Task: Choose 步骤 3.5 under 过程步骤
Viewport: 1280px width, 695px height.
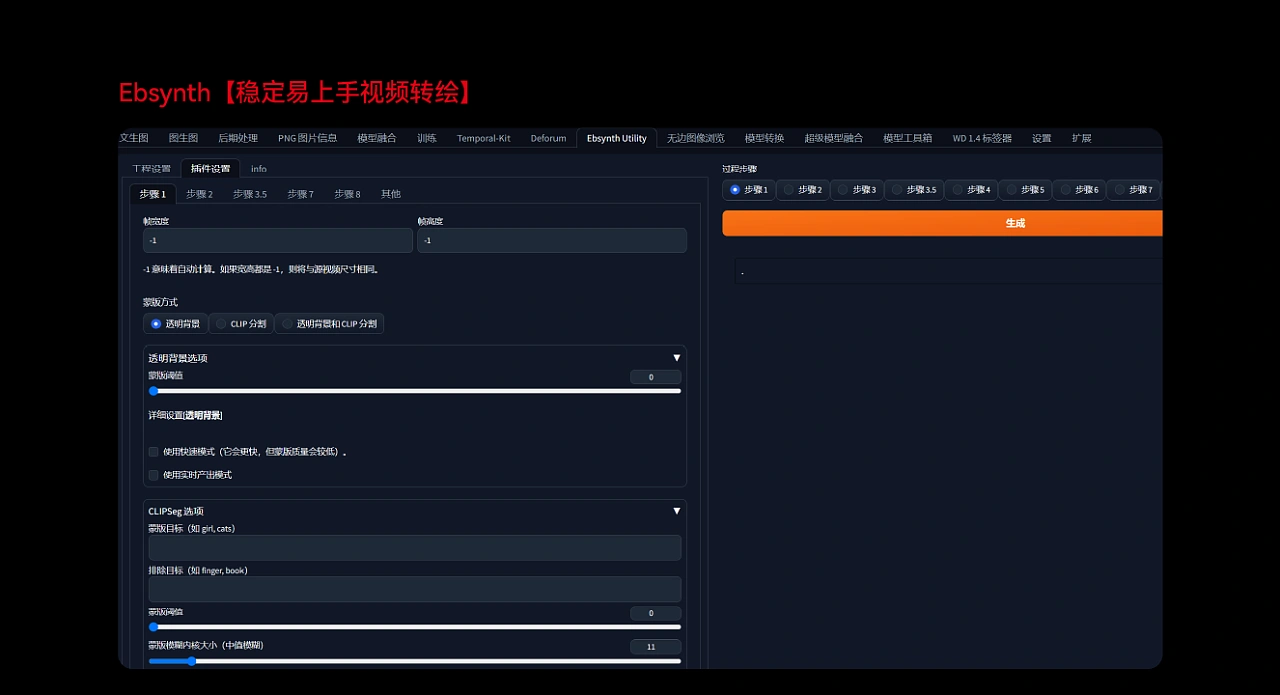Action: [914, 189]
